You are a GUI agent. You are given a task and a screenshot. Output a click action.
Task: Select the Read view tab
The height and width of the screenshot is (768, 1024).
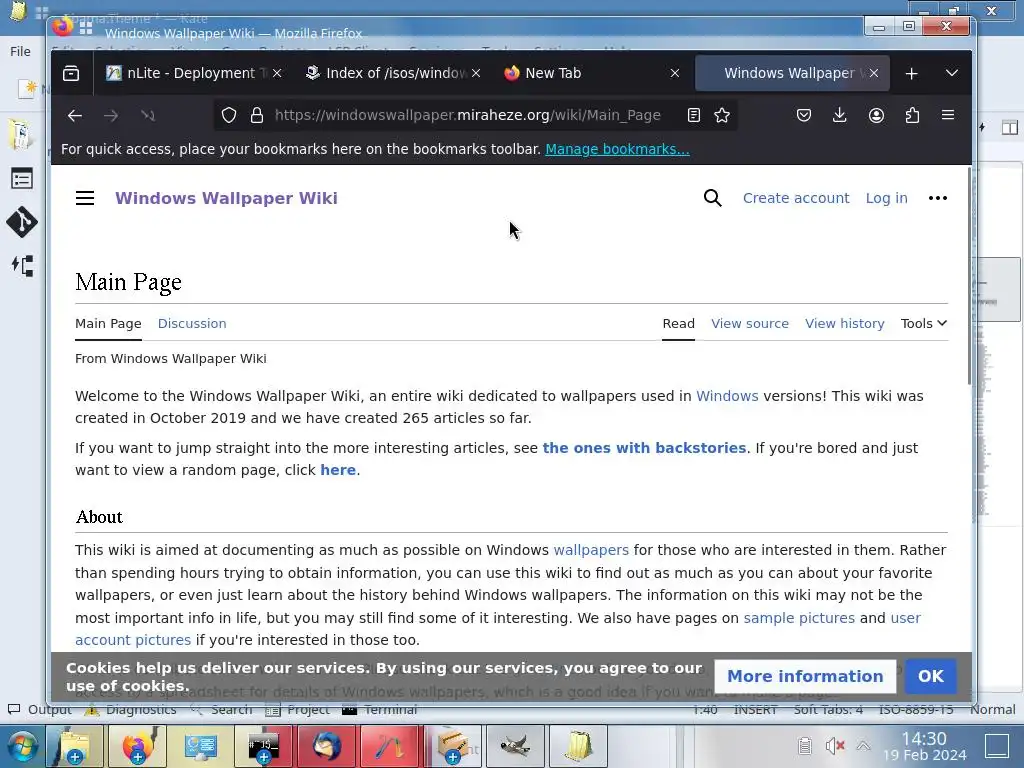(x=679, y=323)
